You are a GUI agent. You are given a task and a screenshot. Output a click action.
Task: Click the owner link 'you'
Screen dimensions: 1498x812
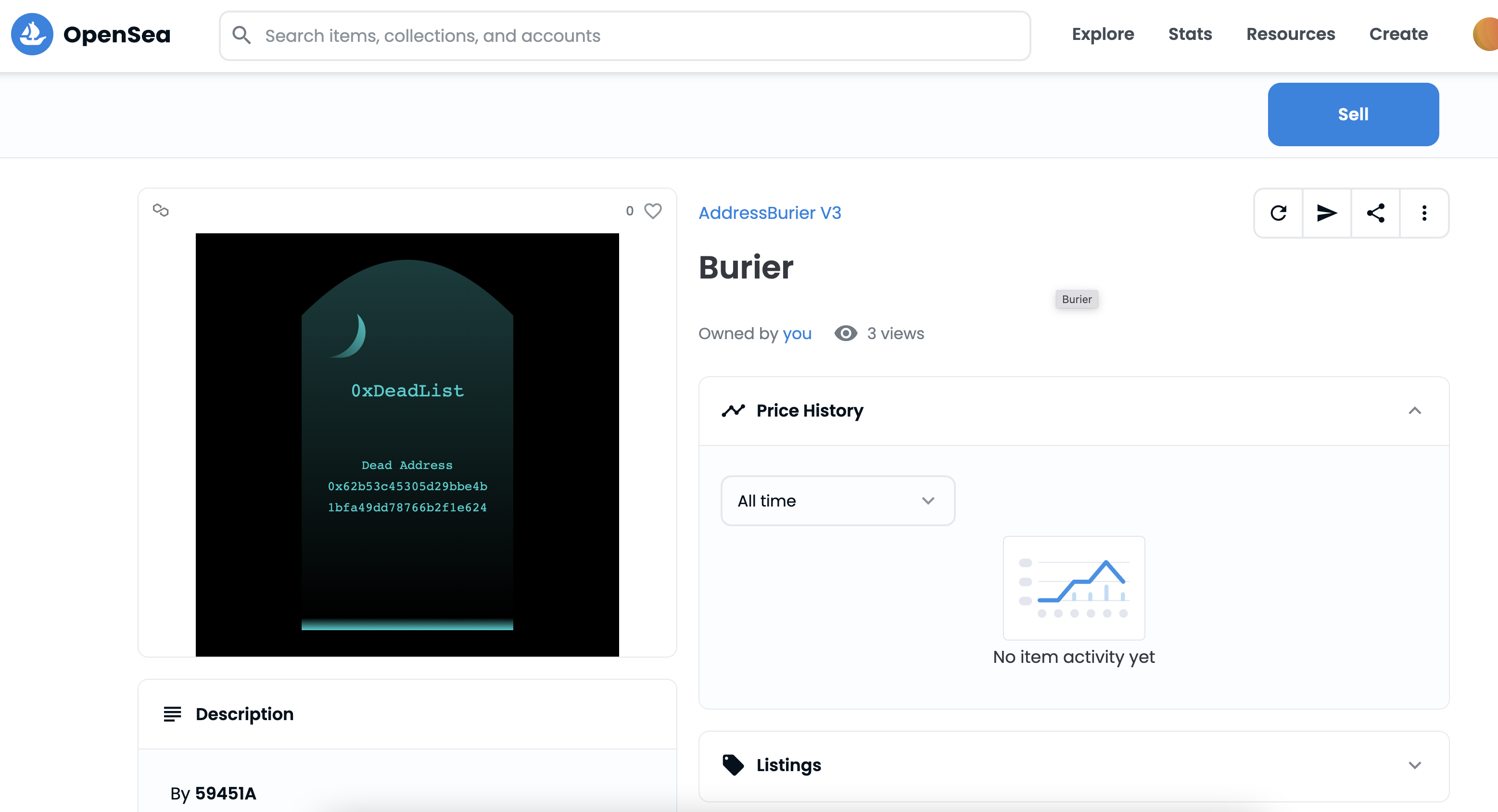point(797,333)
